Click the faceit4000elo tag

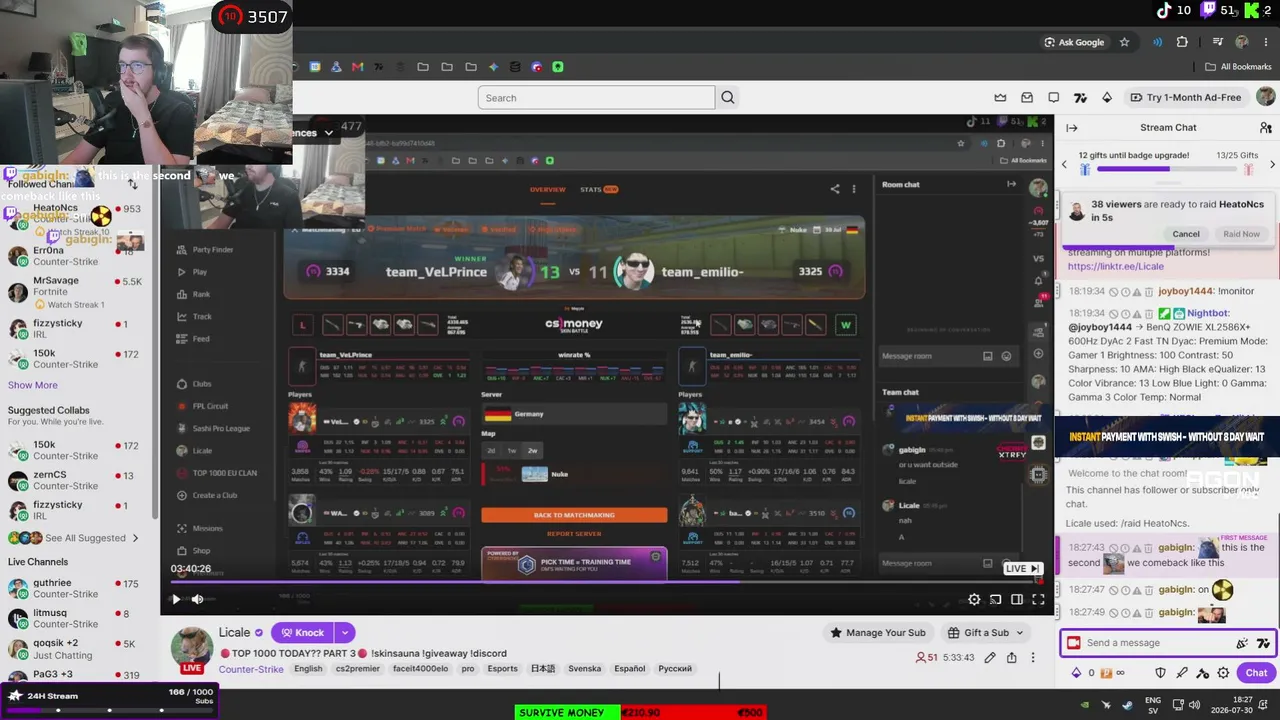point(420,669)
